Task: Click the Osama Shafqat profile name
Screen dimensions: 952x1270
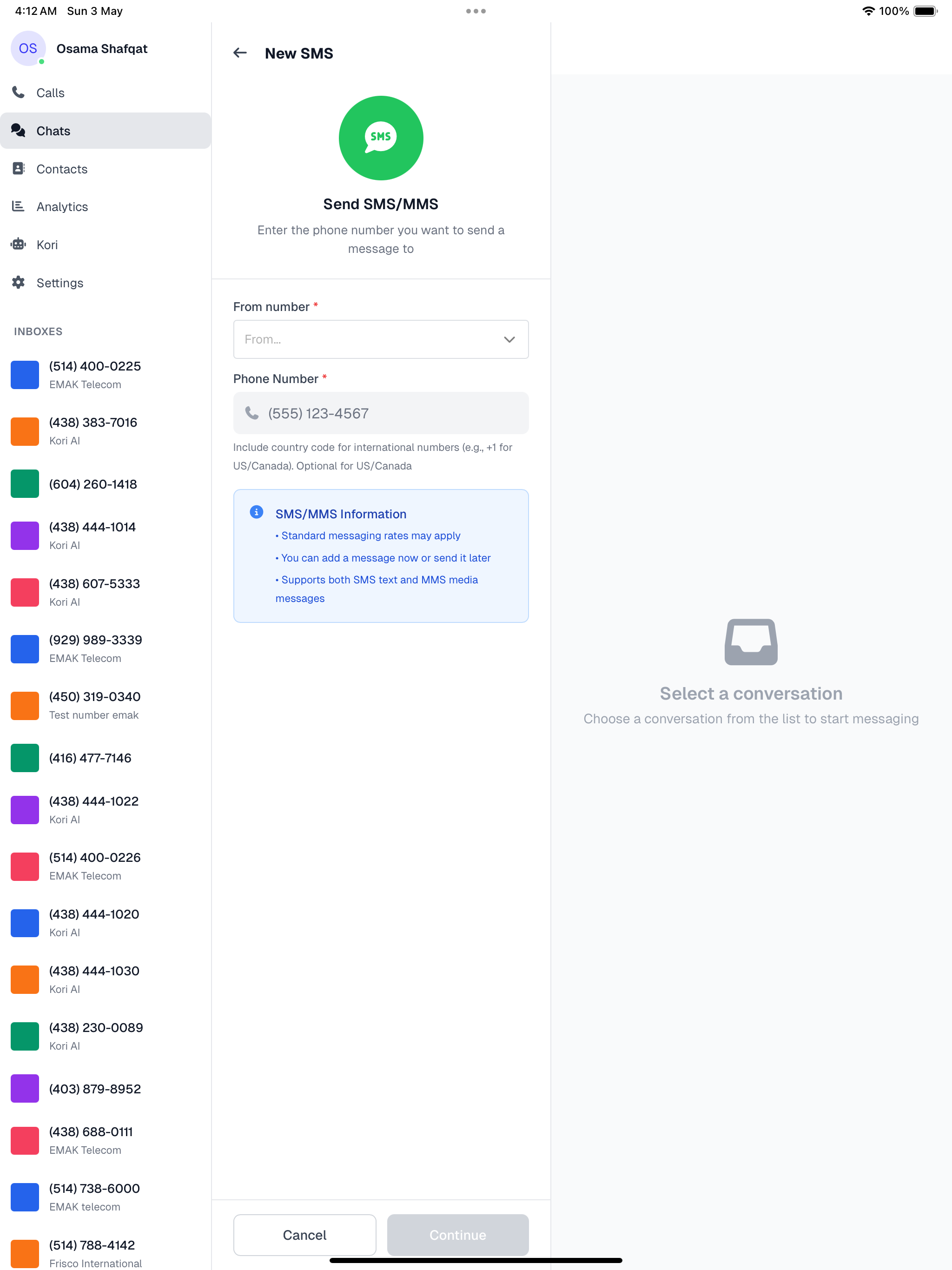Action: 102,49
